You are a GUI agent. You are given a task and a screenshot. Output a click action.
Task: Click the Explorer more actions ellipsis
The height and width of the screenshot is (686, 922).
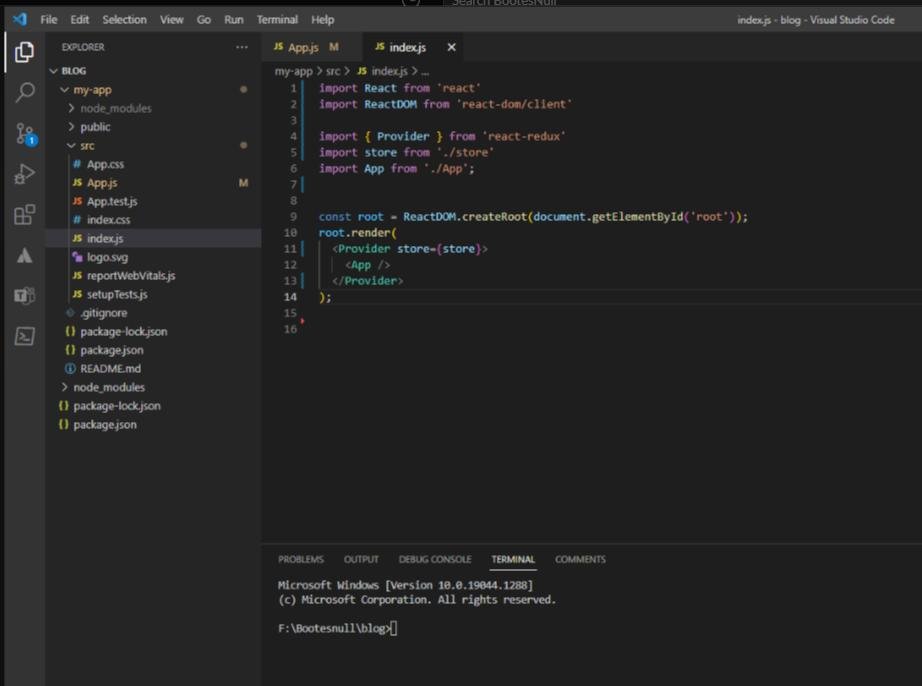241,47
